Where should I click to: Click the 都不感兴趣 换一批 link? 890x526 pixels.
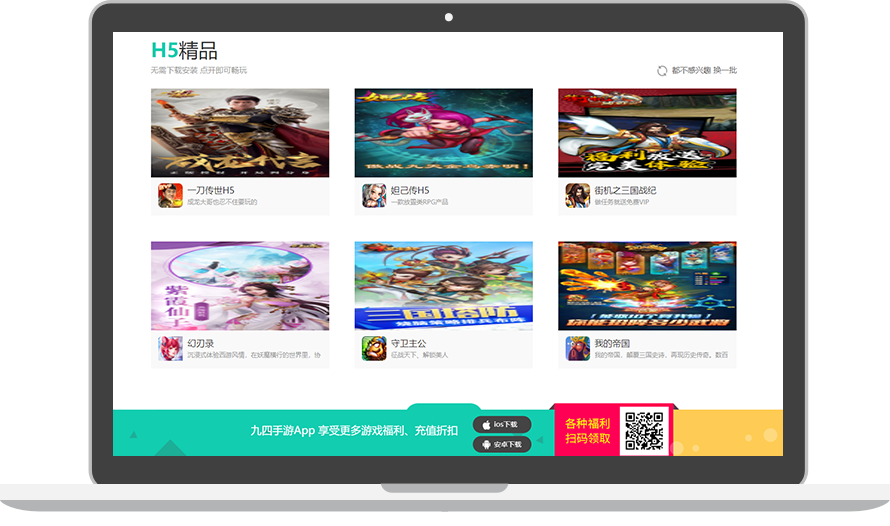pyautogui.click(x=704, y=70)
